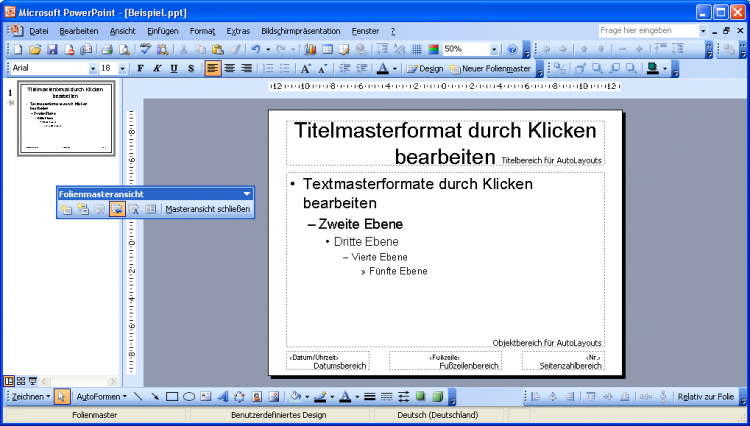
Task: Select the Ellipse drawing tool
Action: [189, 397]
